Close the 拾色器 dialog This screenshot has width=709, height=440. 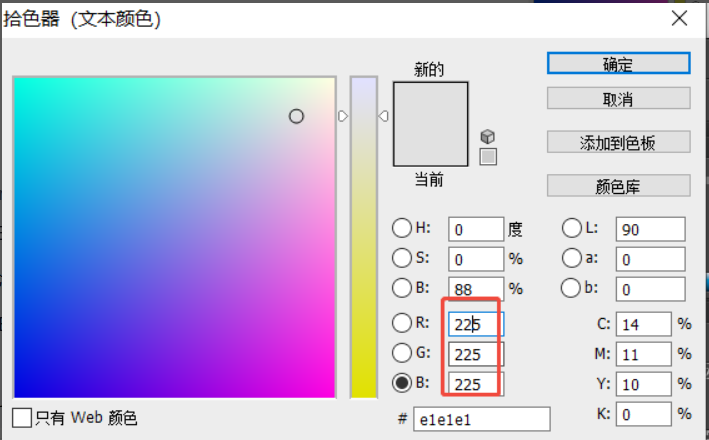click(680, 19)
